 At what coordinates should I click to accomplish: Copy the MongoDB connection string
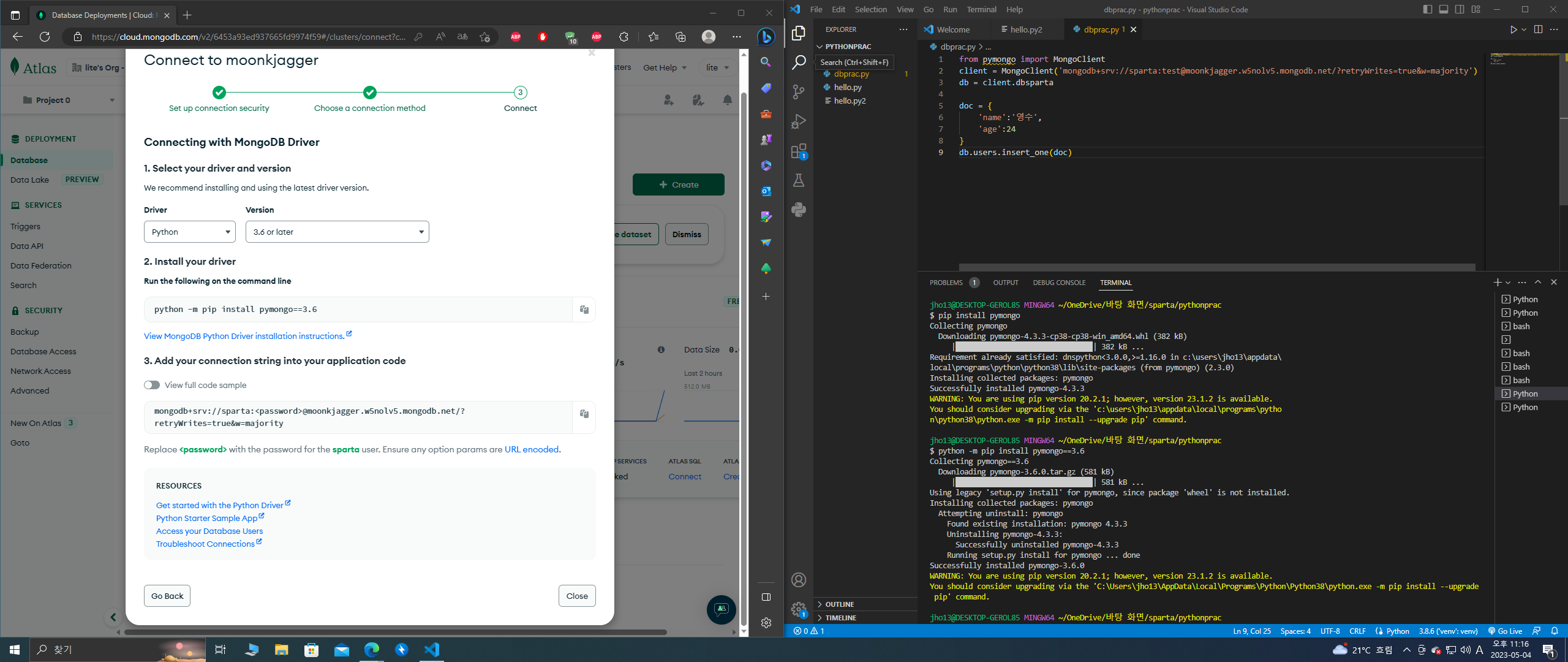pos(584,414)
